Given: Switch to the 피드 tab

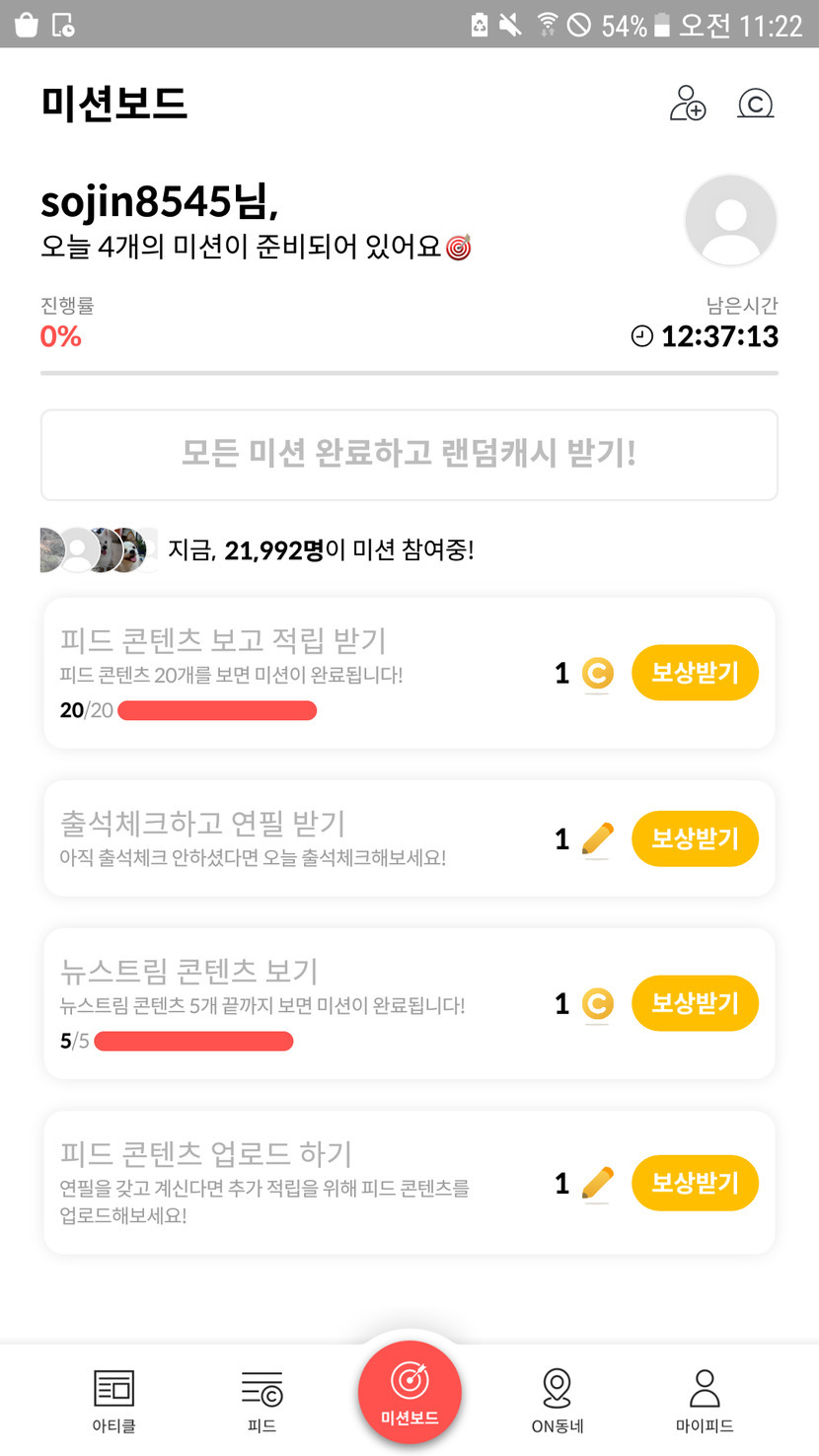Looking at the screenshot, I should pyautogui.click(x=261, y=1400).
